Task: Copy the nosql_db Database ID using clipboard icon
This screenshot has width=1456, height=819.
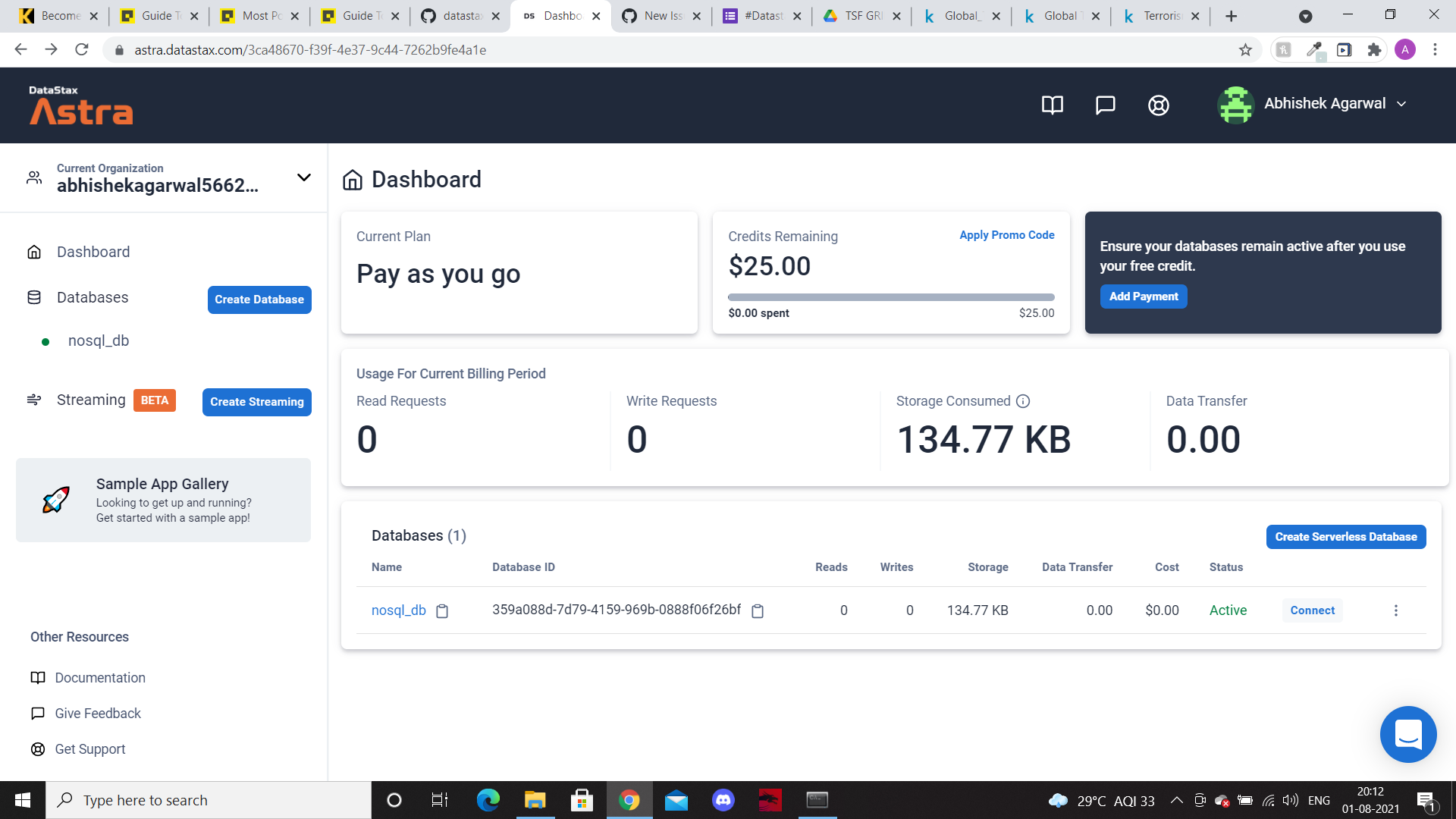Action: tap(758, 610)
